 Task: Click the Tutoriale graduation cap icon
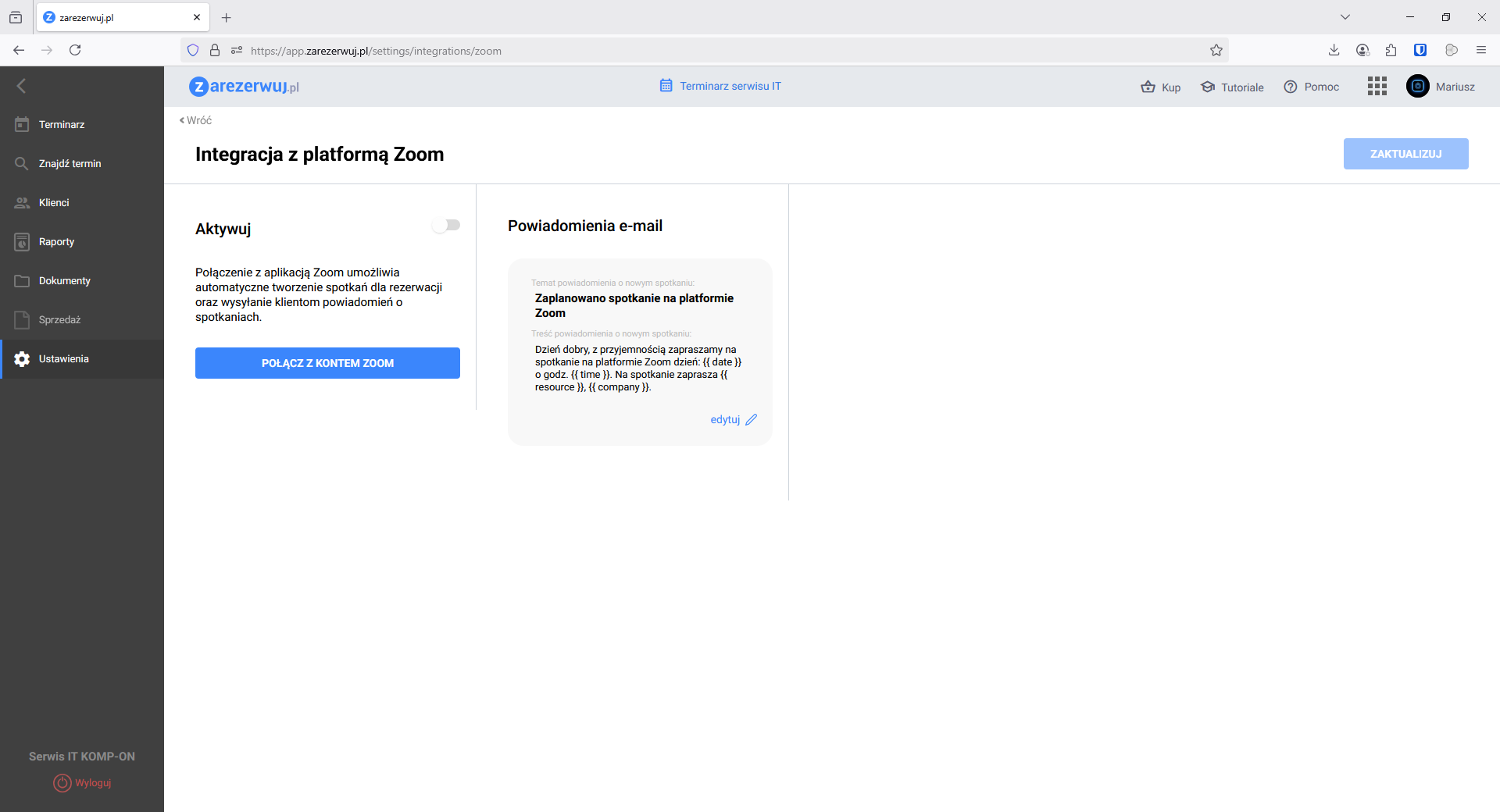(x=1208, y=87)
